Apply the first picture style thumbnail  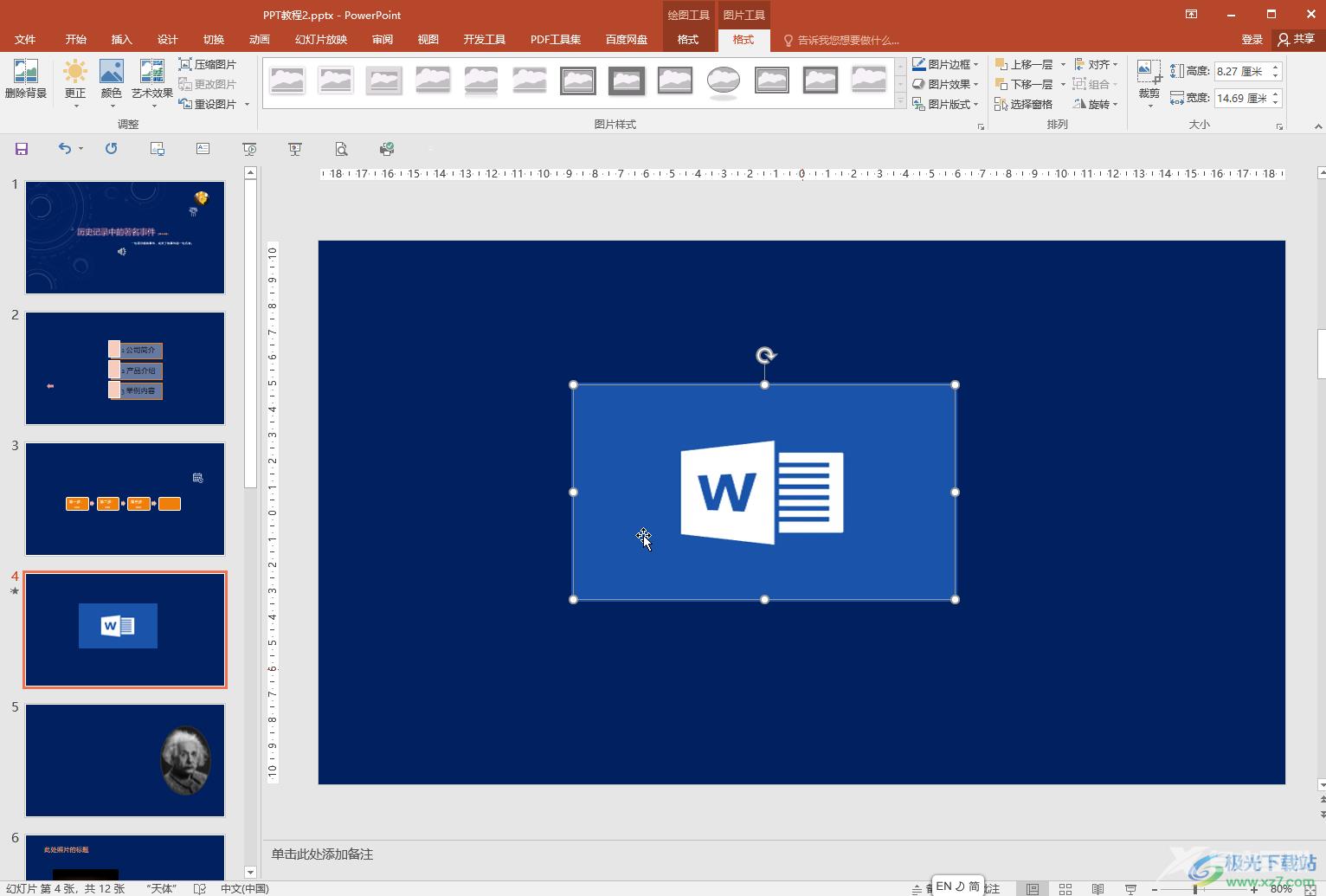[x=287, y=81]
